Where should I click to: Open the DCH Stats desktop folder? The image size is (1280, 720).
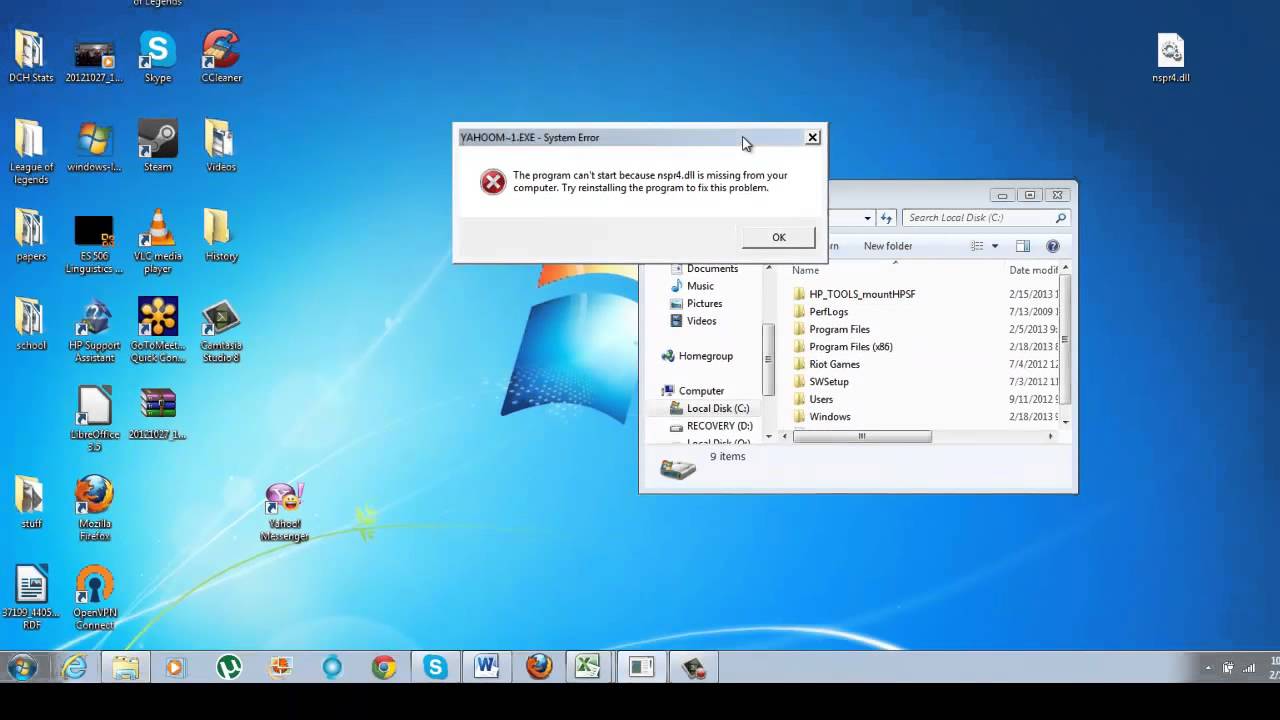tap(31, 58)
